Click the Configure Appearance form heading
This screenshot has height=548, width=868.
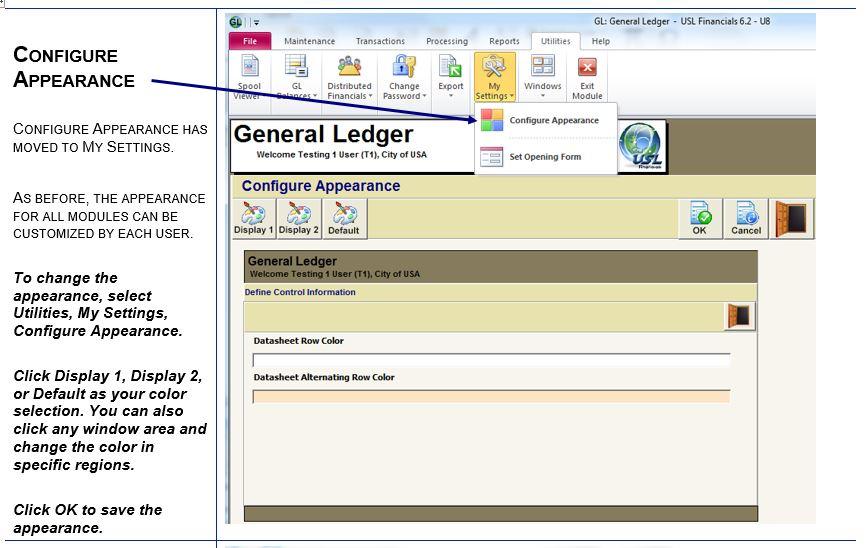click(x=321, y=186)
